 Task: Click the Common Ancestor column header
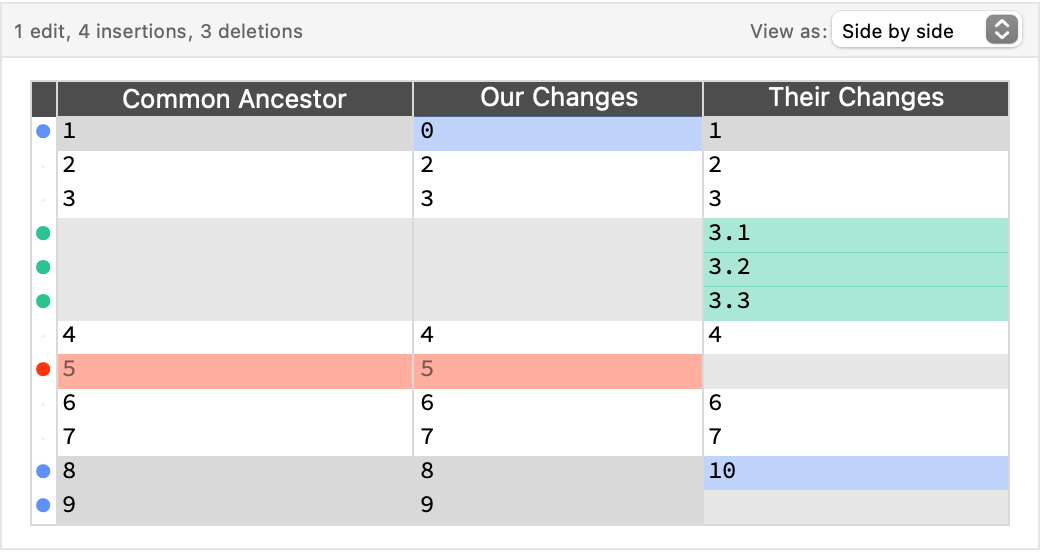tap(234, 99)
